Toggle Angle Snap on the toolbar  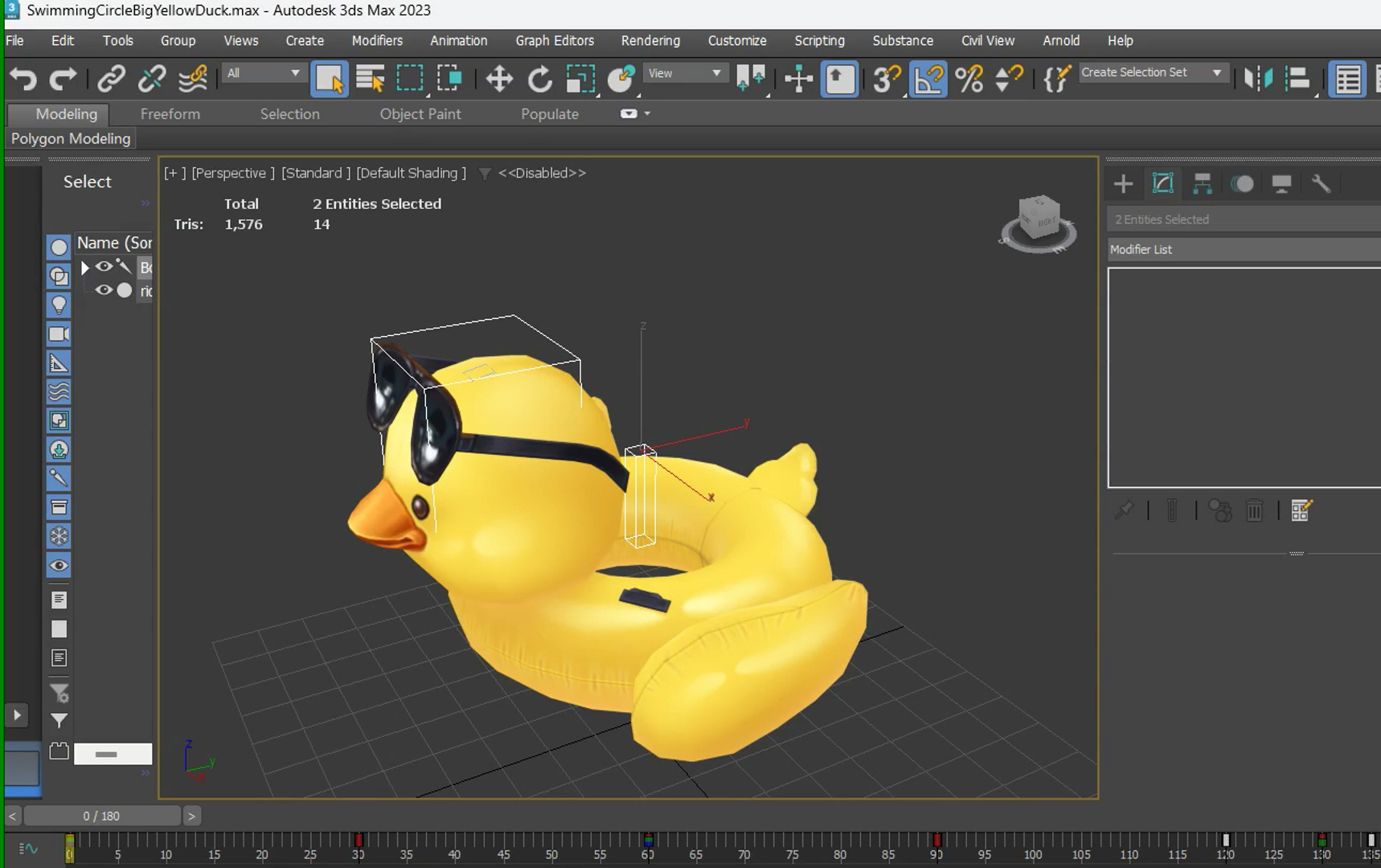(928, 79)
